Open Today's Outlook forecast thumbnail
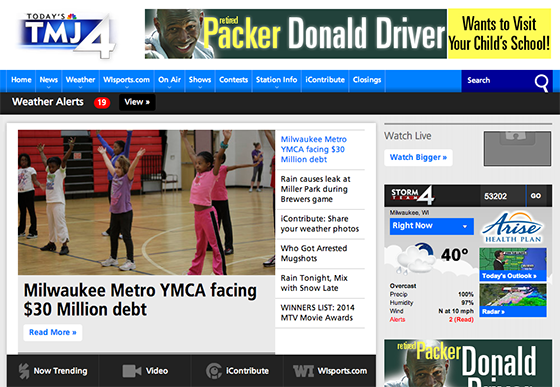This screenshot has width=560, height=387. point(512,264)
